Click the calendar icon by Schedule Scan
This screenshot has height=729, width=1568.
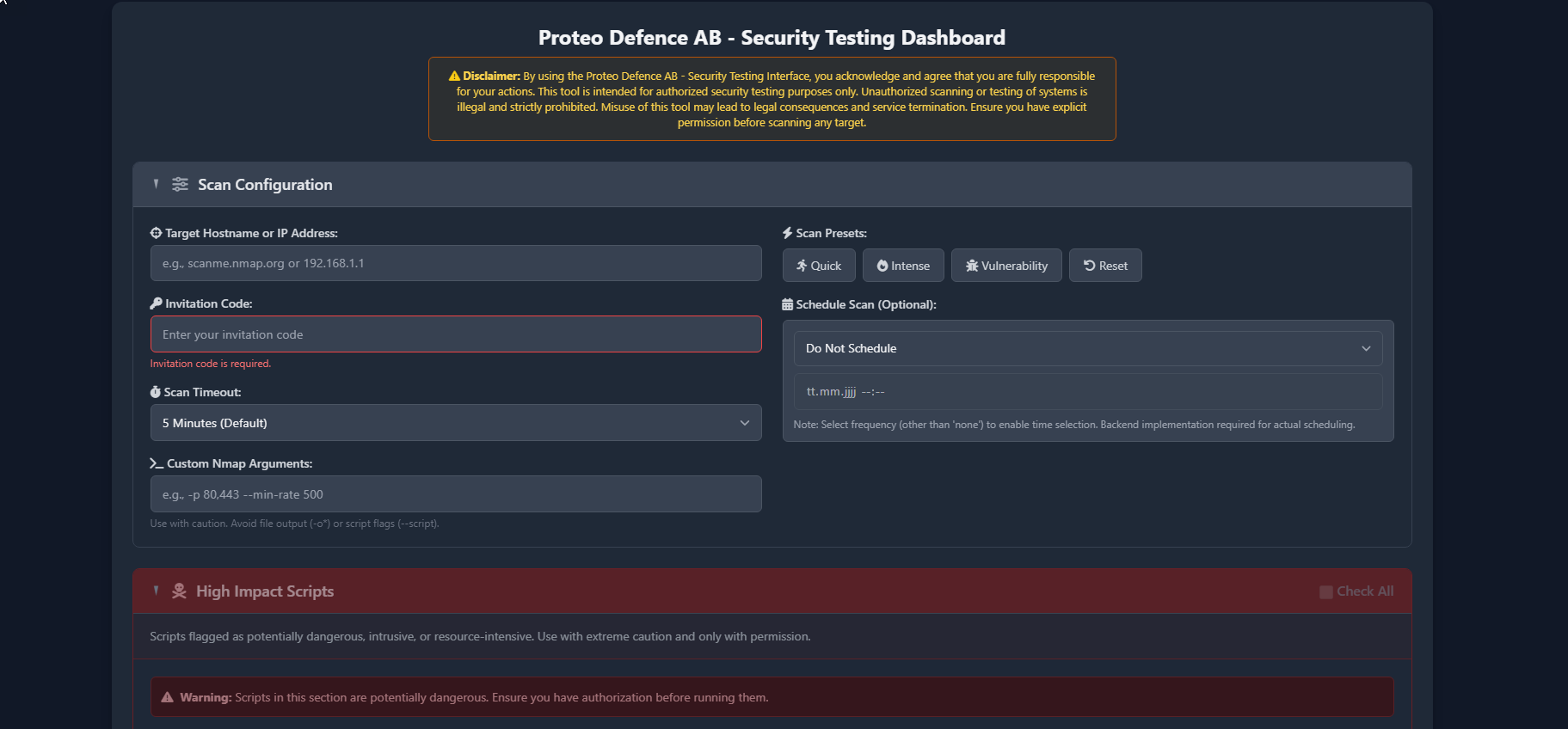787,304
